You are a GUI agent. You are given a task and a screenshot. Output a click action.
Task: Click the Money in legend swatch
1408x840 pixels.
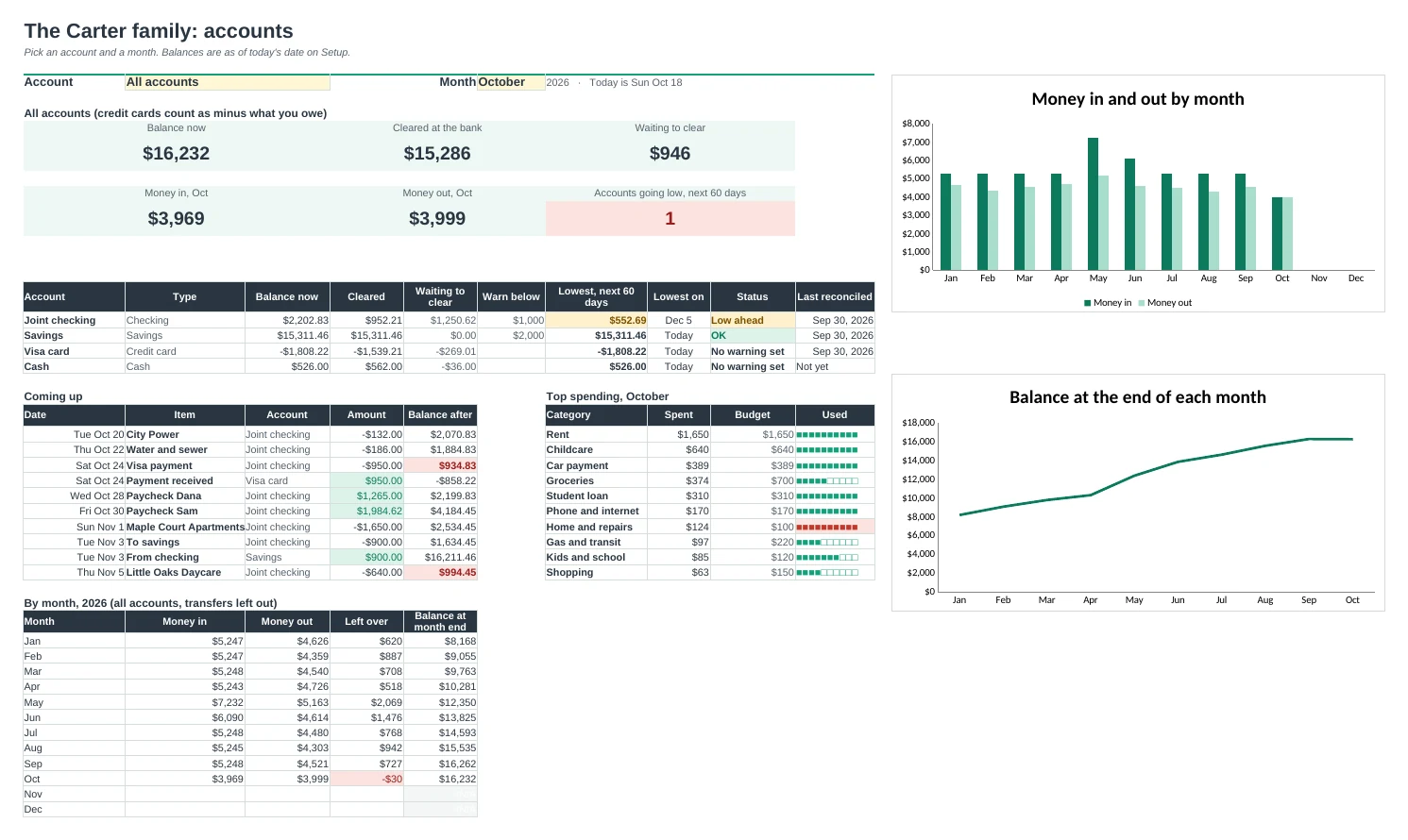tap(1087, 303)
